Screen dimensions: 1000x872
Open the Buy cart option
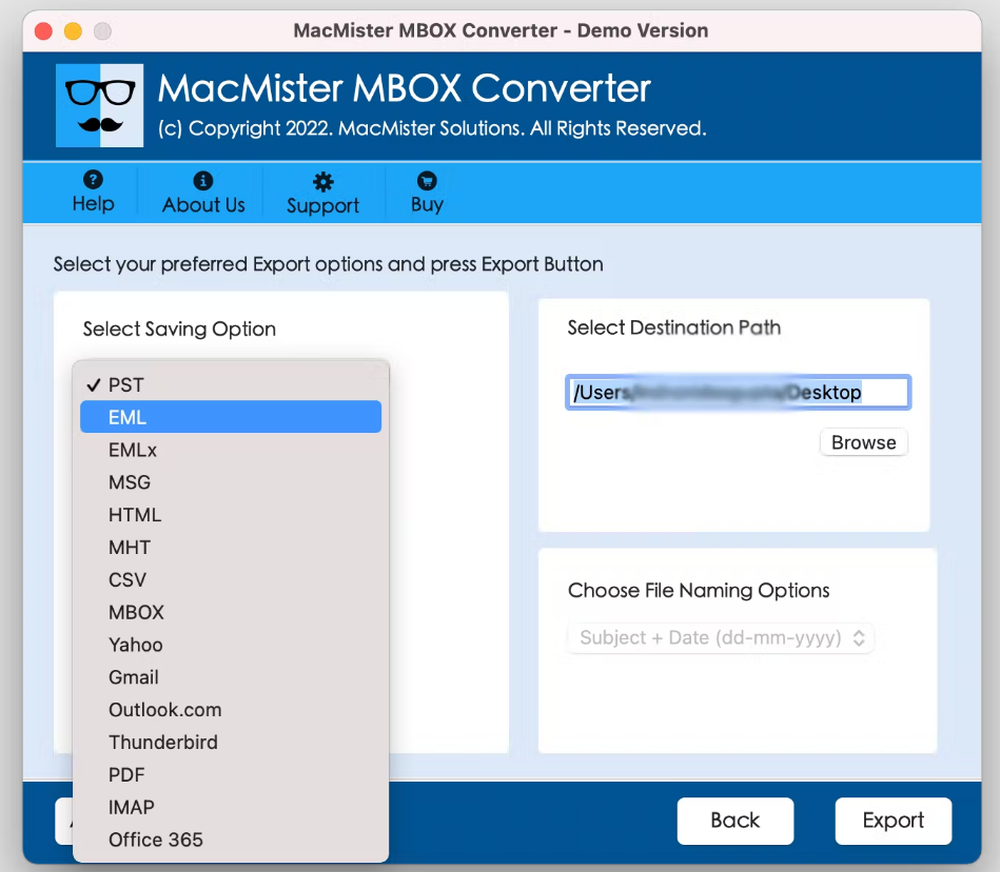[427, 192]
